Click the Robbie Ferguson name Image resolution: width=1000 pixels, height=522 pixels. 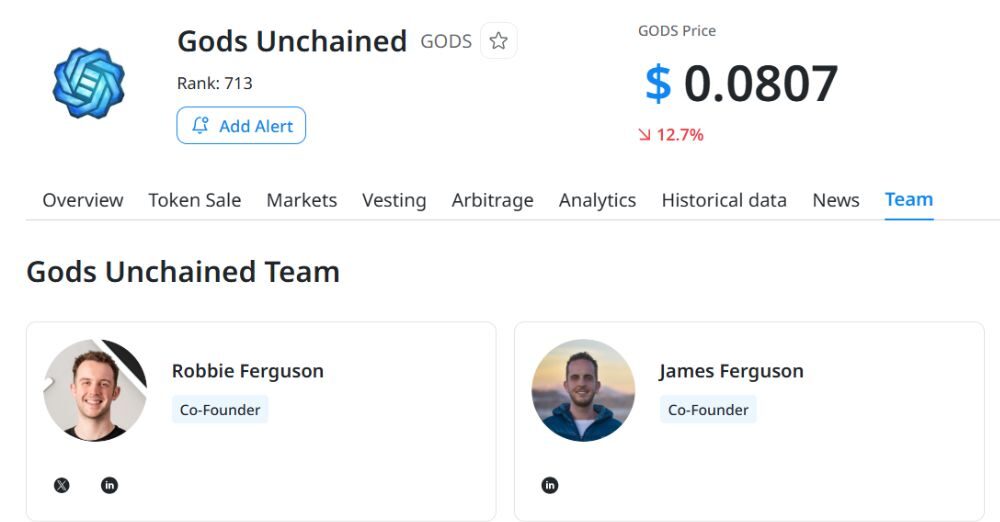pos(248,371)
